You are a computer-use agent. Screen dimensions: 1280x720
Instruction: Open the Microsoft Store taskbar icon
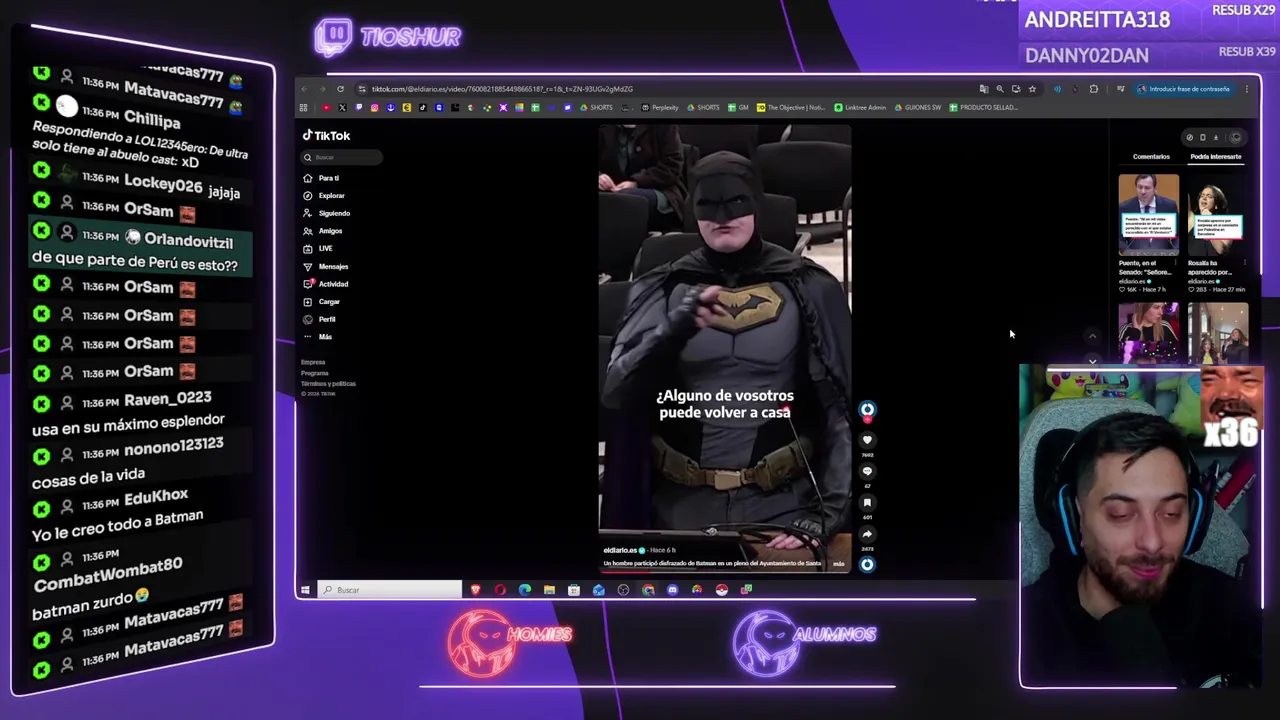[574, 590]
